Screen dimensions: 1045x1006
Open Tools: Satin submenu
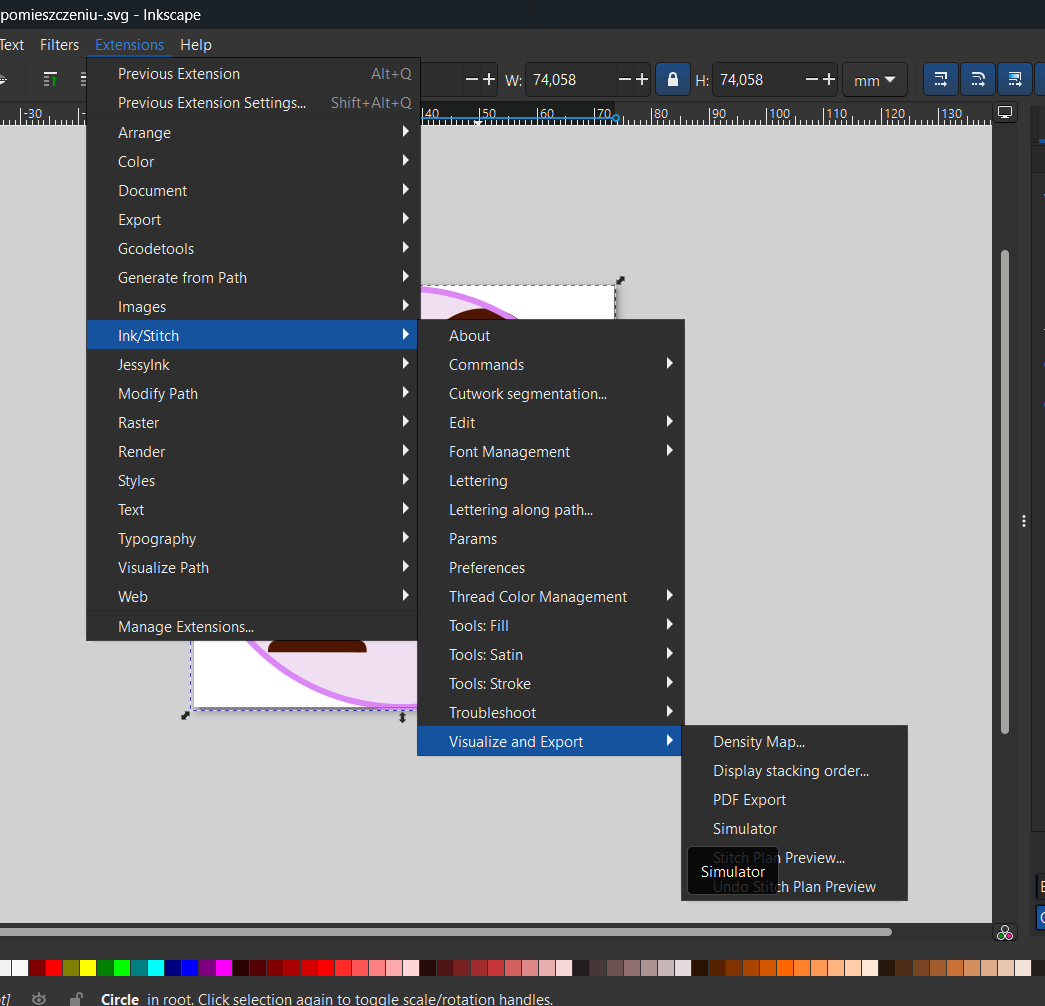coord(550,655)
